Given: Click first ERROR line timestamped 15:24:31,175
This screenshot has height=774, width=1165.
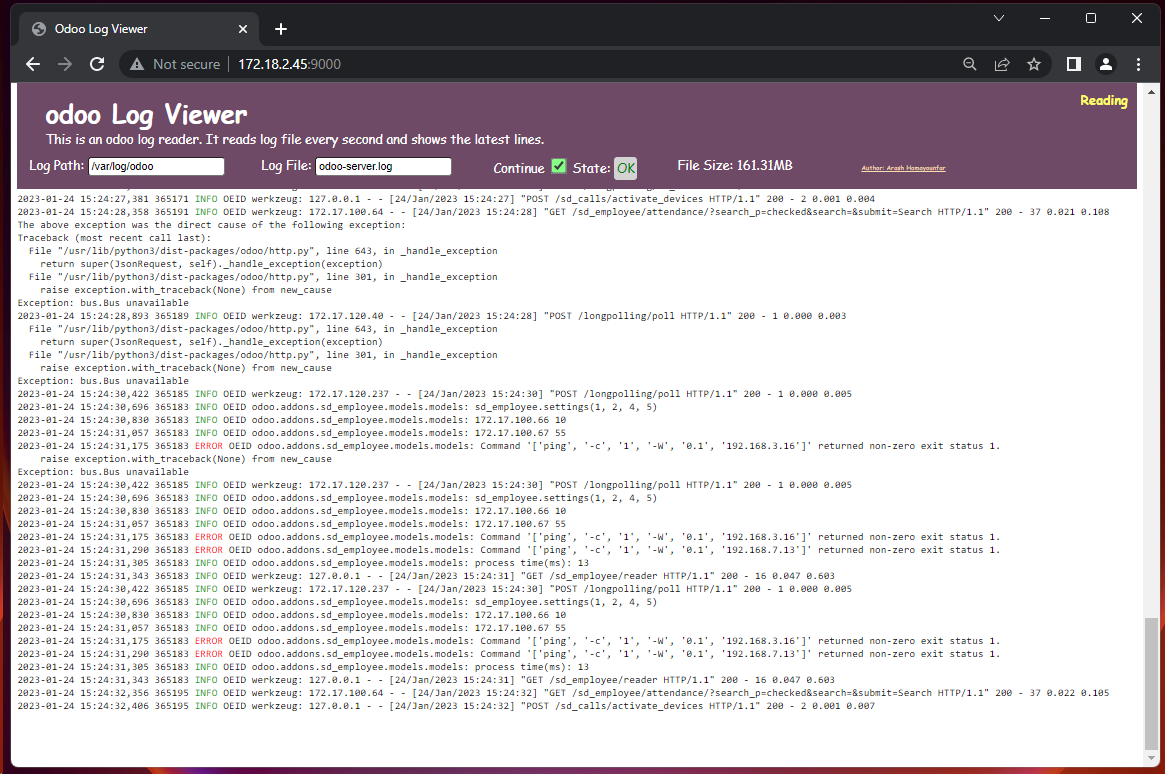Looking at the screenshot, I should click(509, 446).
